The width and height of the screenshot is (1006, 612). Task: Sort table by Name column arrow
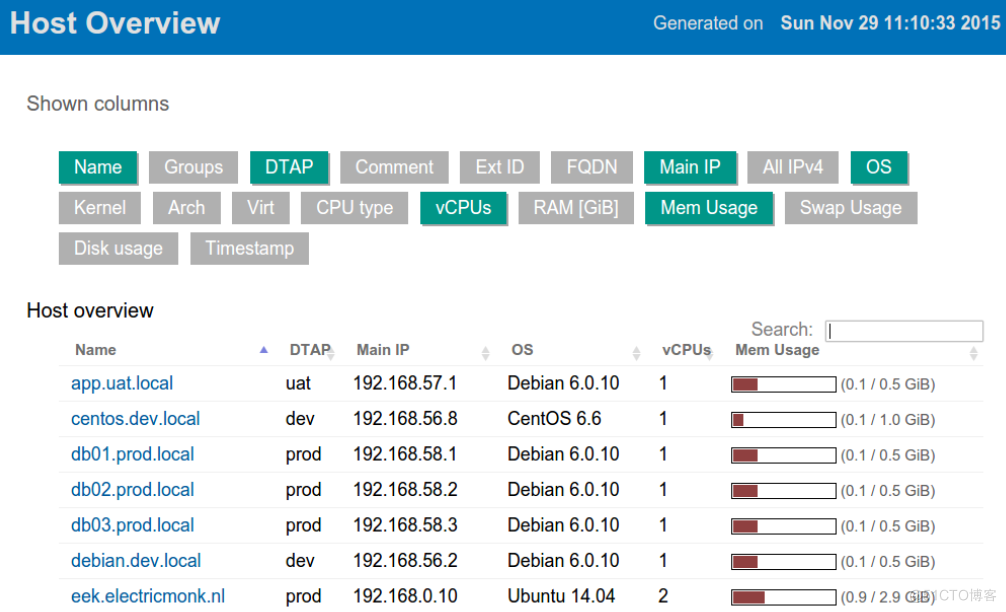coord(264,350)
